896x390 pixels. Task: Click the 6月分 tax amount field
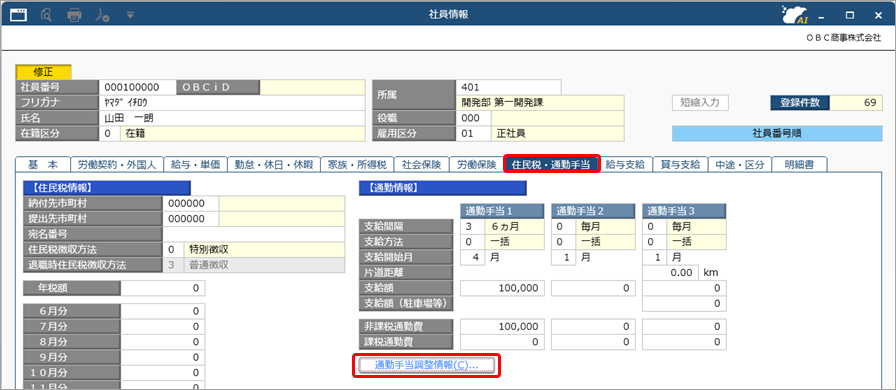point(162,312)
